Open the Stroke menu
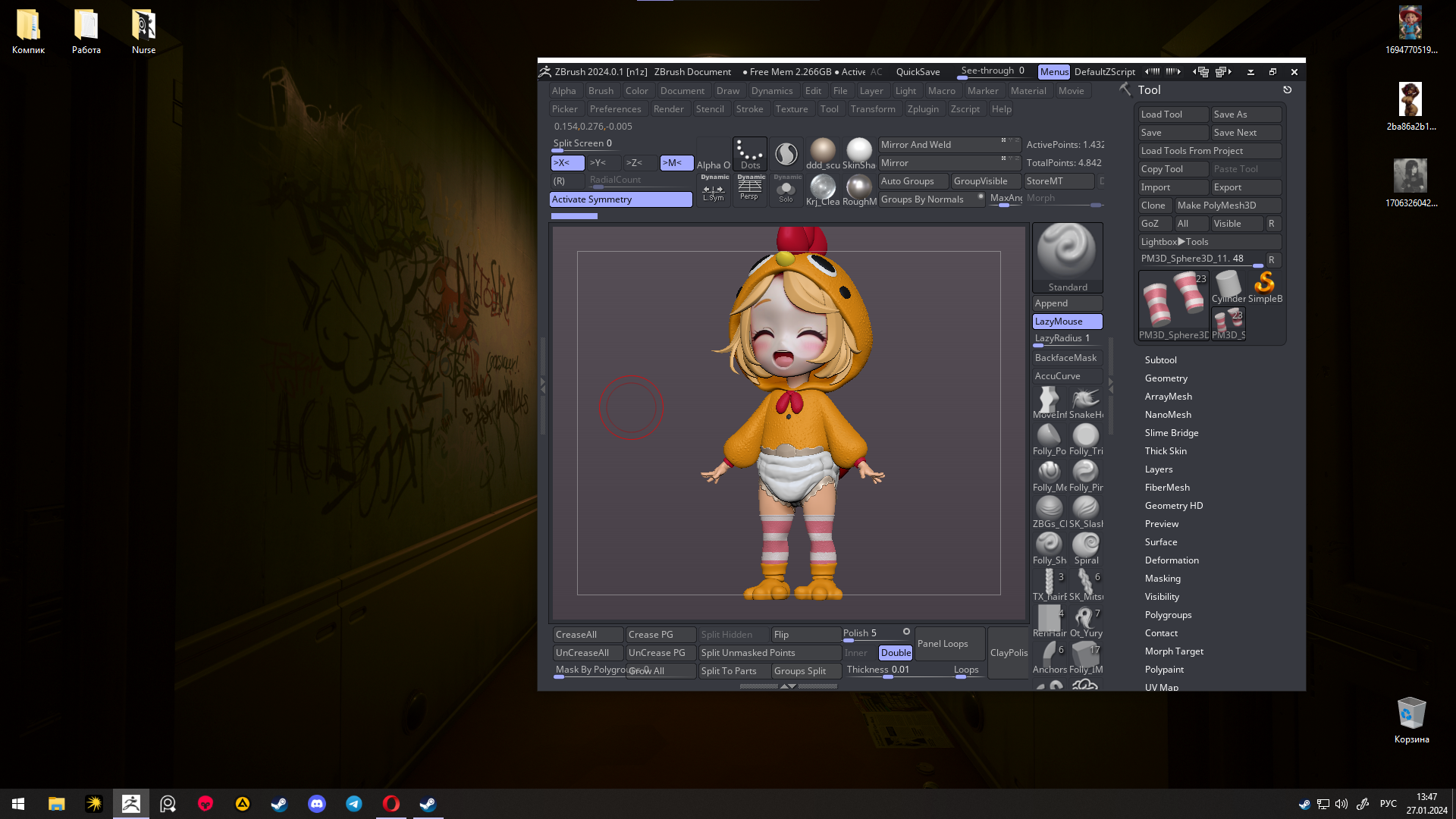 749,109
